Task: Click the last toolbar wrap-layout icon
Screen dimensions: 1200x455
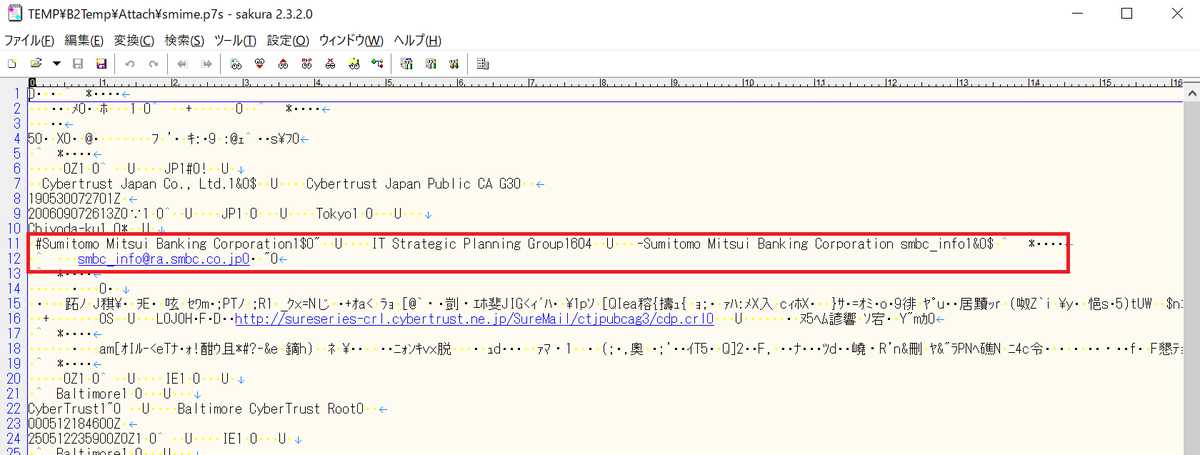Action: click(482, 63)
